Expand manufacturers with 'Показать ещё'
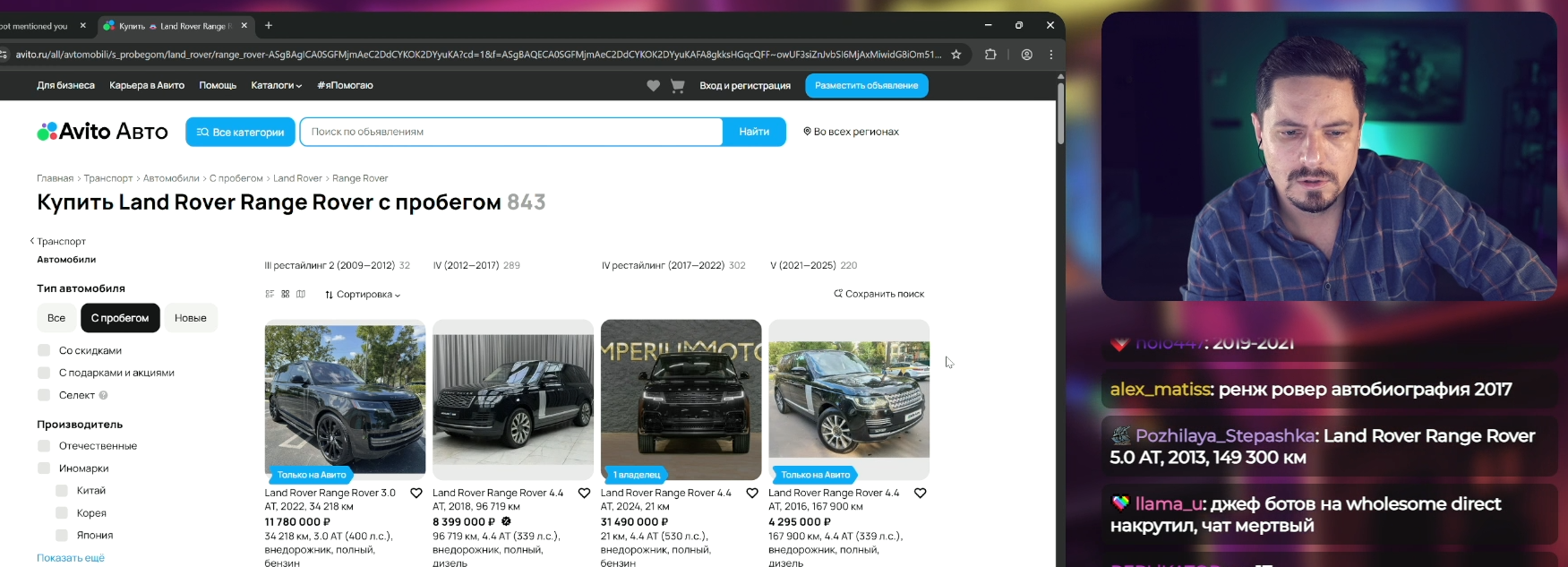 71,558
